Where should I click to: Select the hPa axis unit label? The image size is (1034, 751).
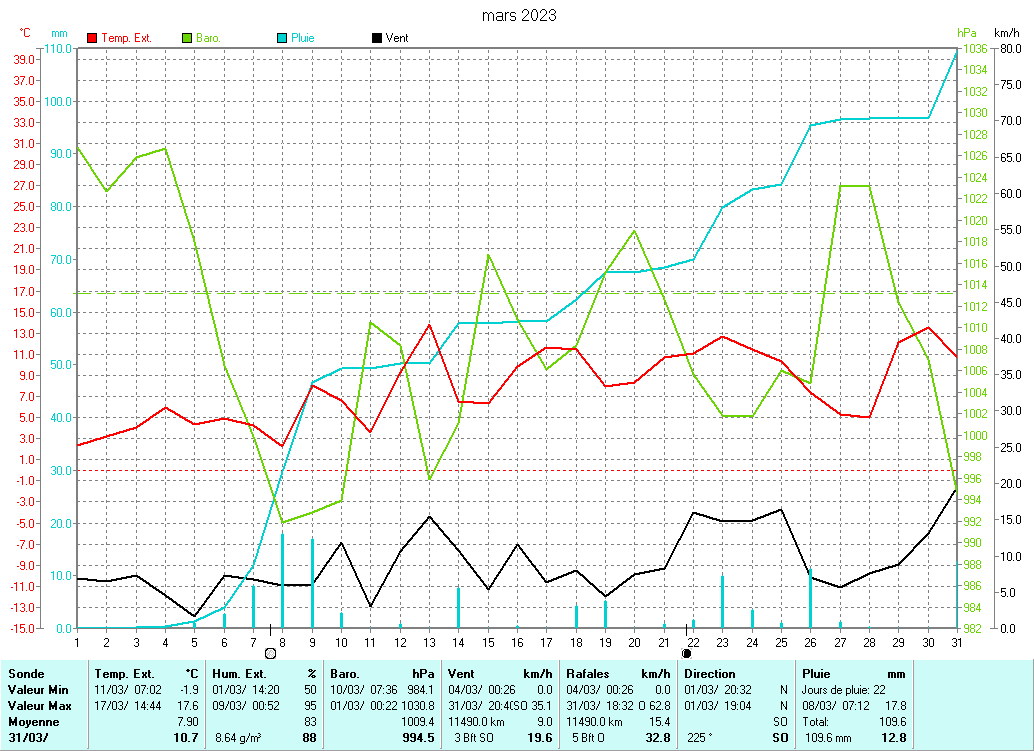pos(965,33)
